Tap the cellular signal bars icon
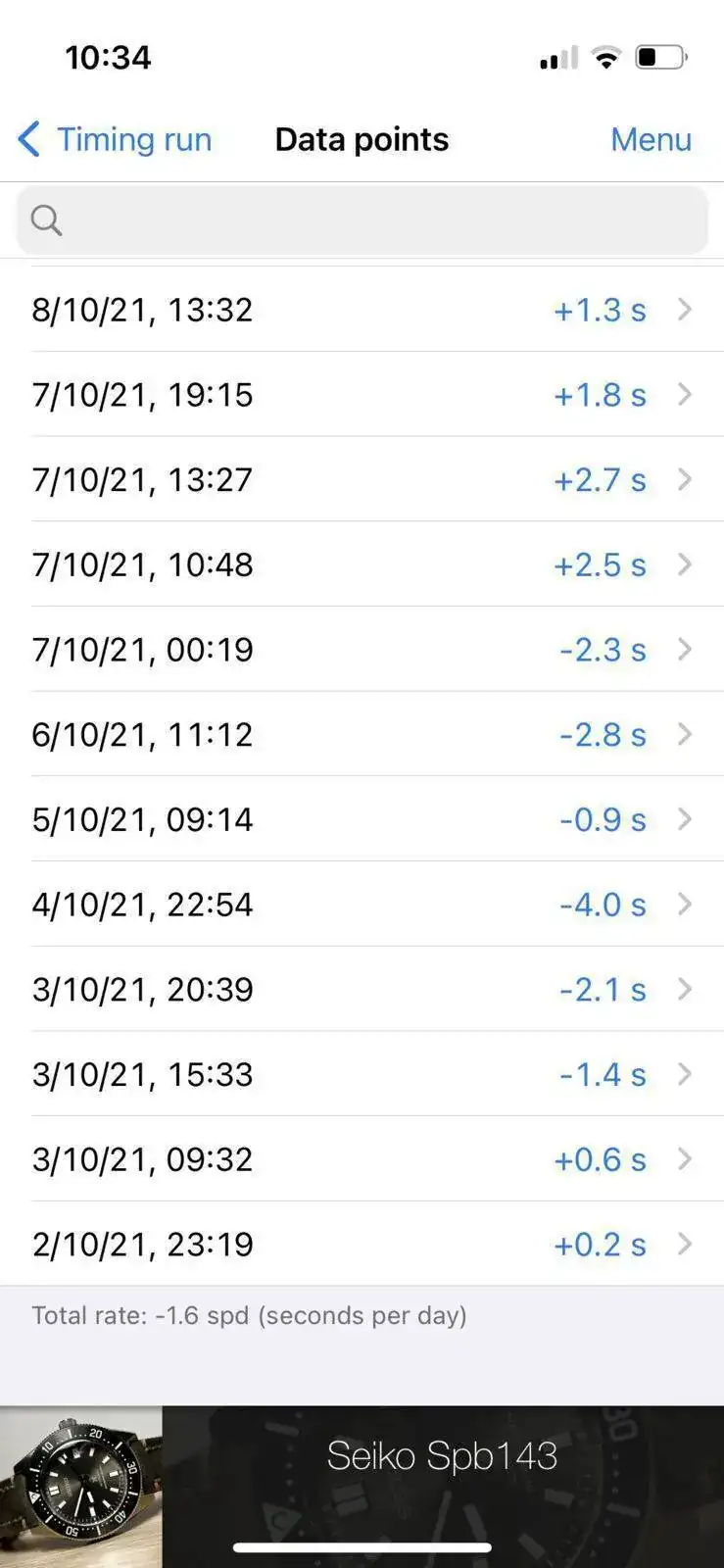 [559, 58]
